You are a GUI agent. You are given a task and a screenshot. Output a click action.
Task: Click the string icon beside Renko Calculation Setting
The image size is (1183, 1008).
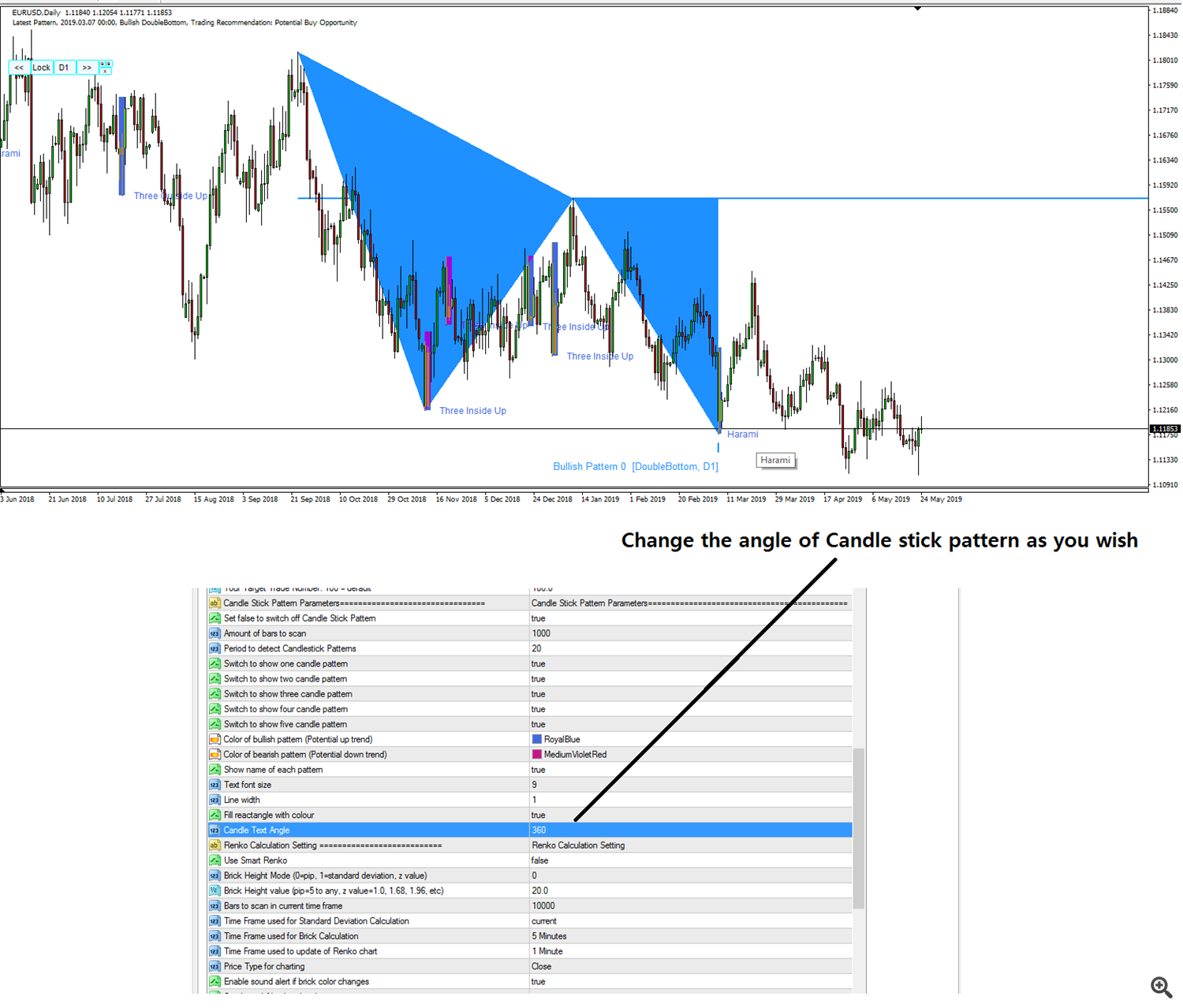pos(215,846)
